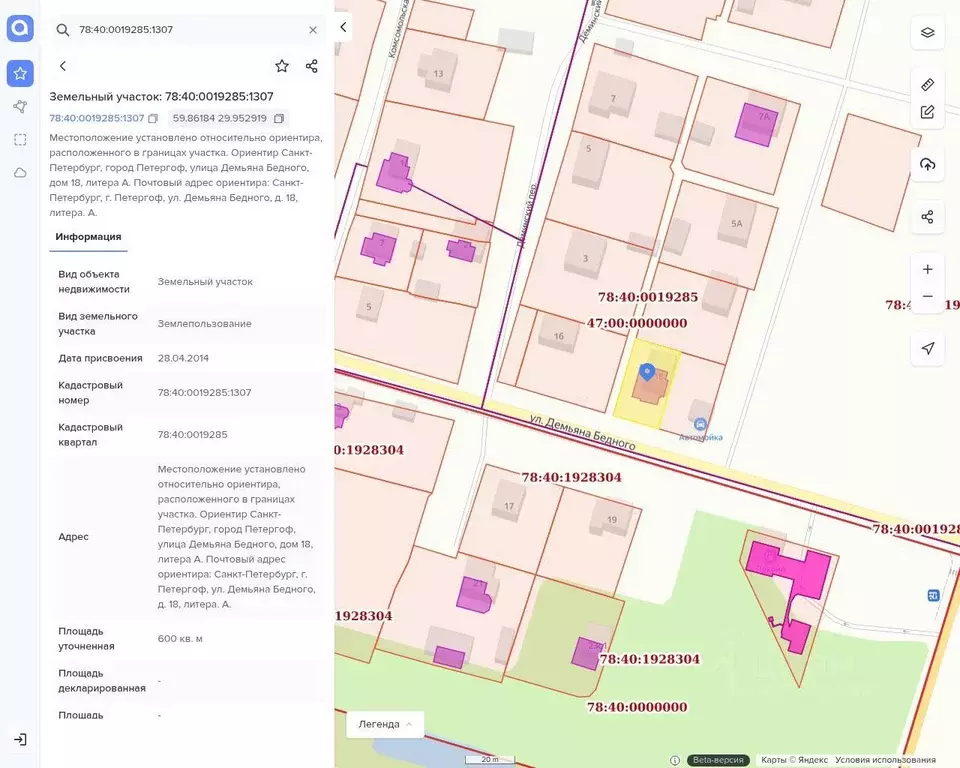
Task: Open favorites section in left sidebar
Action: click(20, 73)
